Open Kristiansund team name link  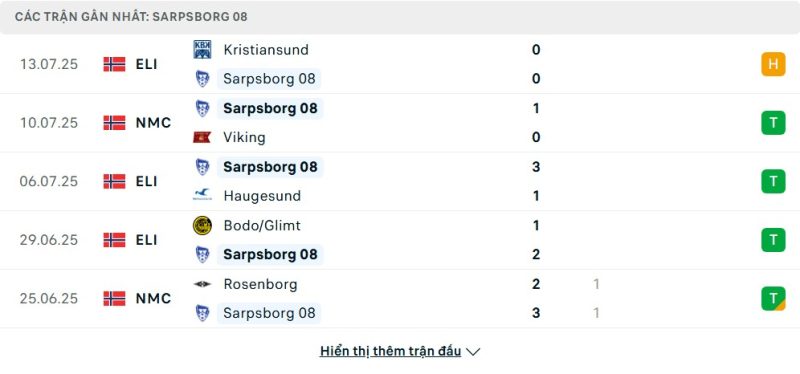266,49
